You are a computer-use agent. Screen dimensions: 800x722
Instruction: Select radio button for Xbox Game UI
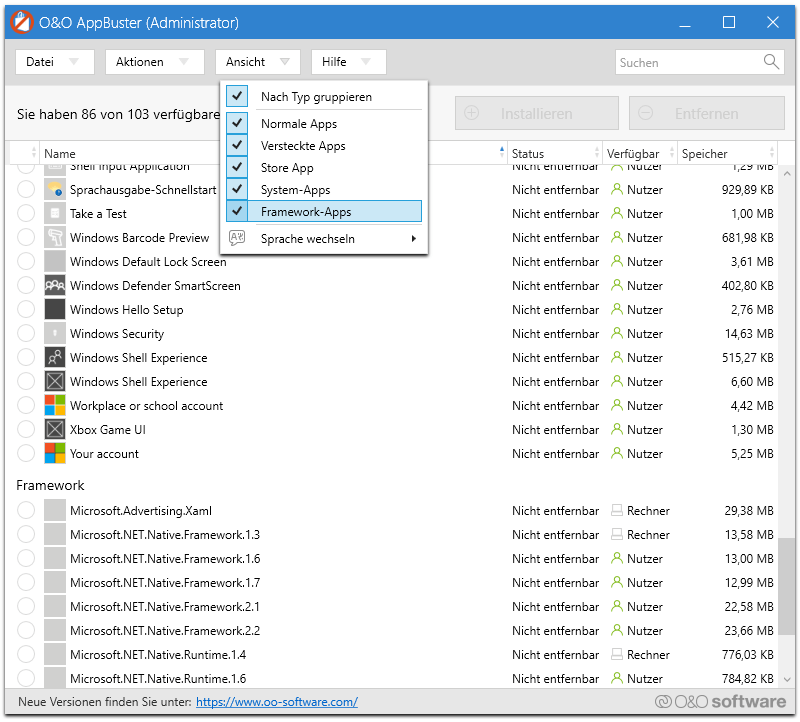26,429
